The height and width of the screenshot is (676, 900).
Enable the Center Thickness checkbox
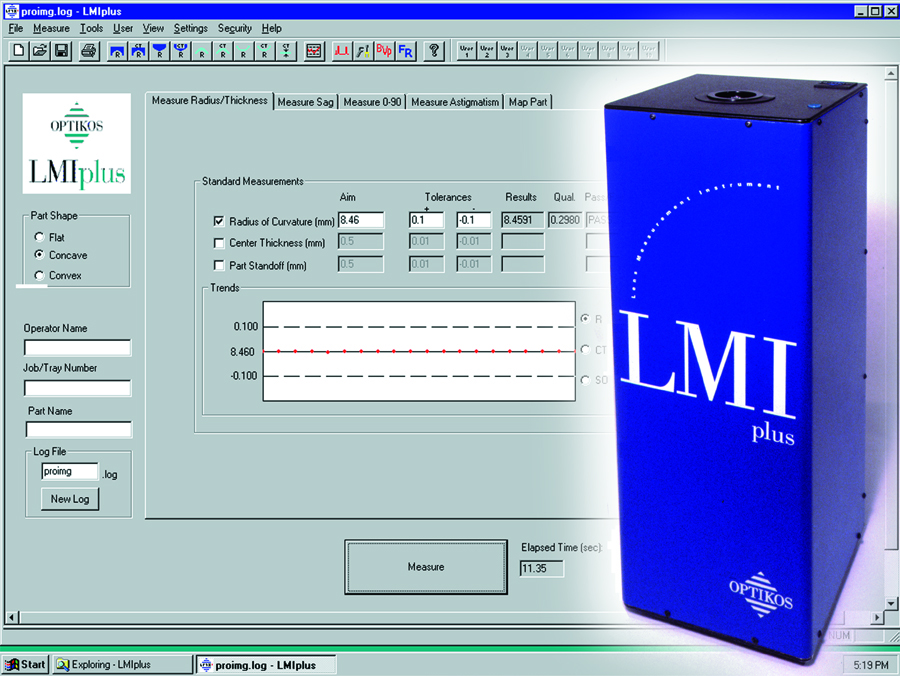click(219, 243)
